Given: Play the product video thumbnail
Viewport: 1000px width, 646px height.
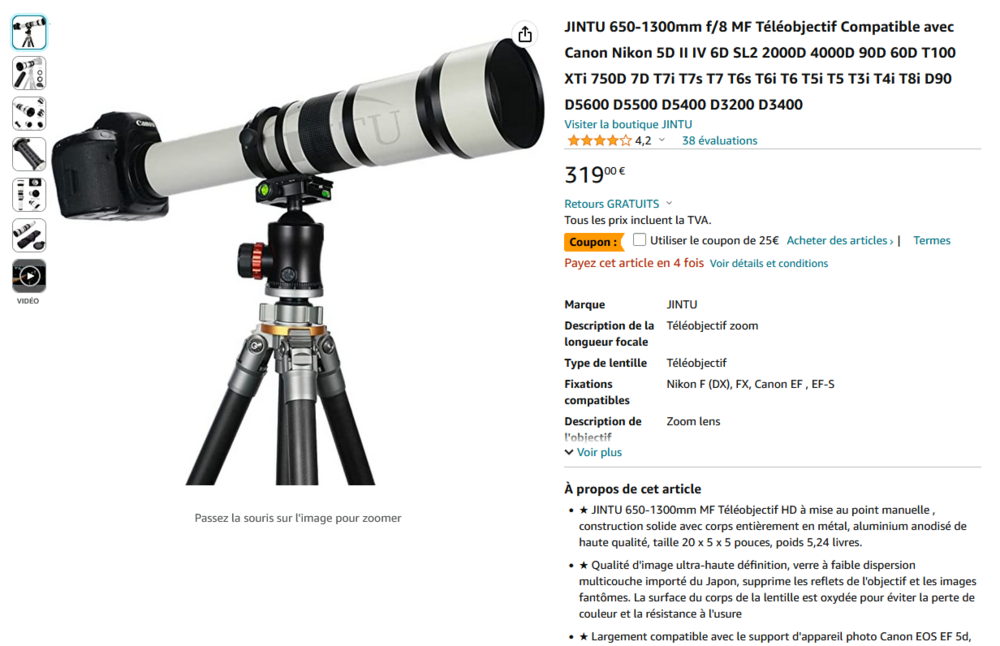Looking at the screenshot, I should point(29,276).
